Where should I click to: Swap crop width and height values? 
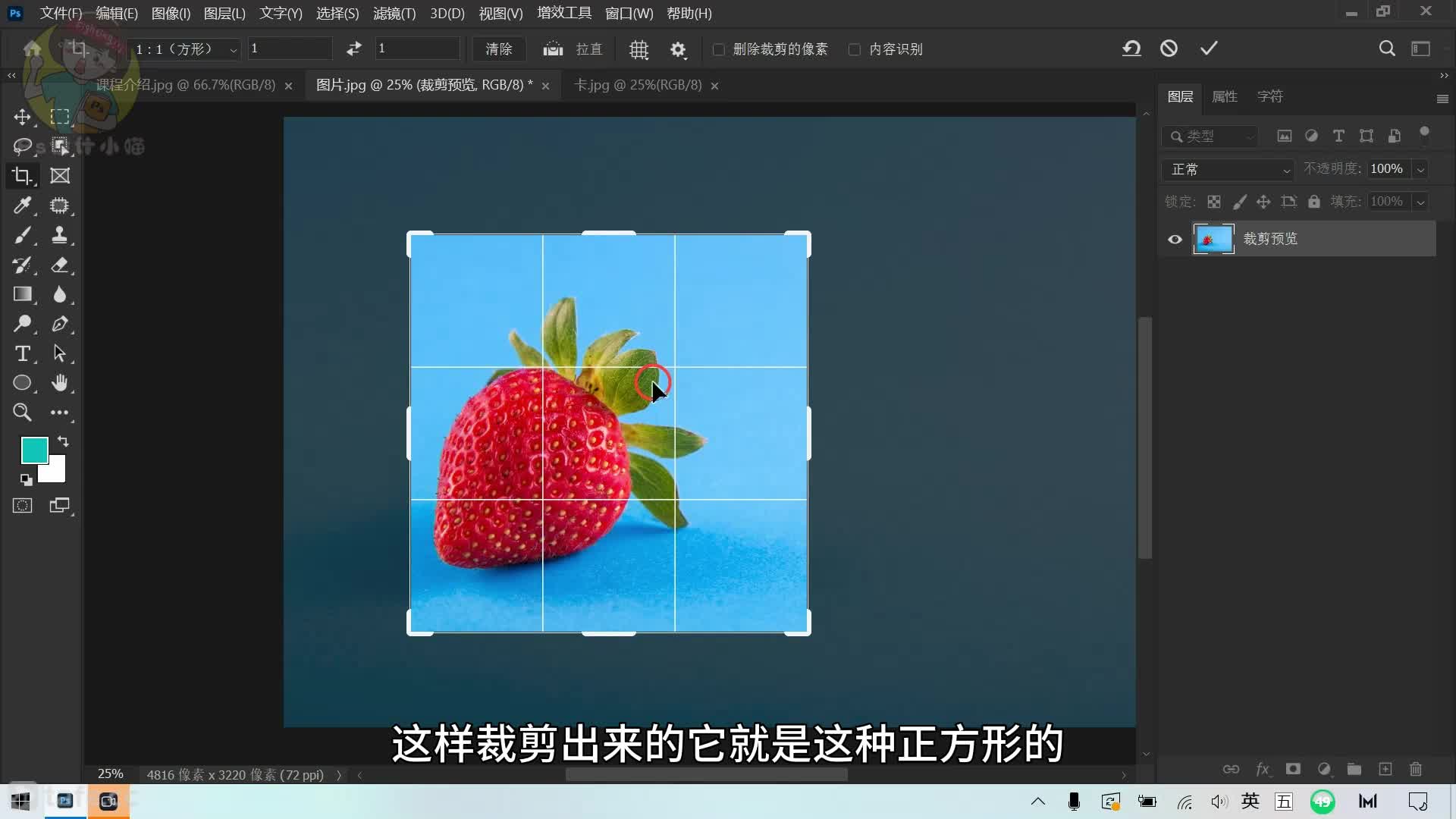click(x=354, y=49)
